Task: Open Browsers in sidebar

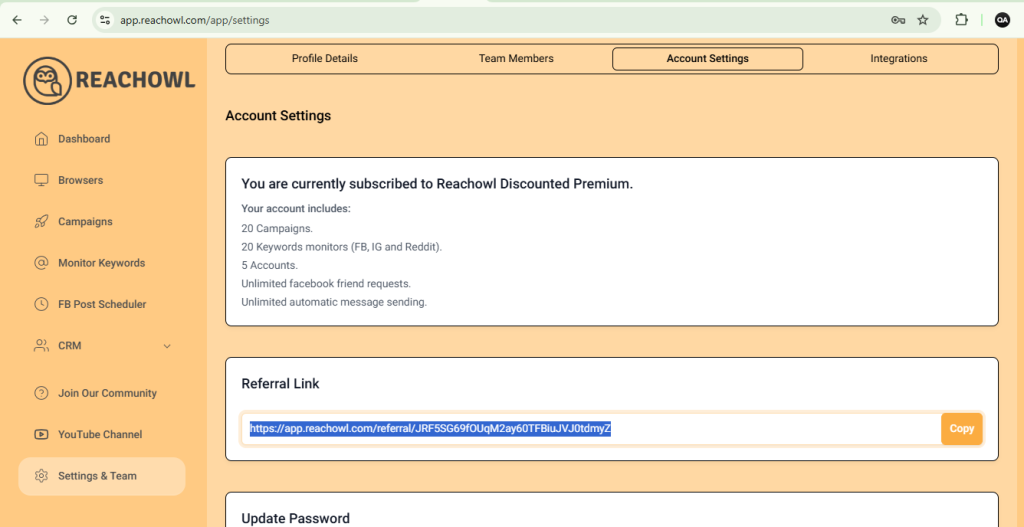Action: 102,180
